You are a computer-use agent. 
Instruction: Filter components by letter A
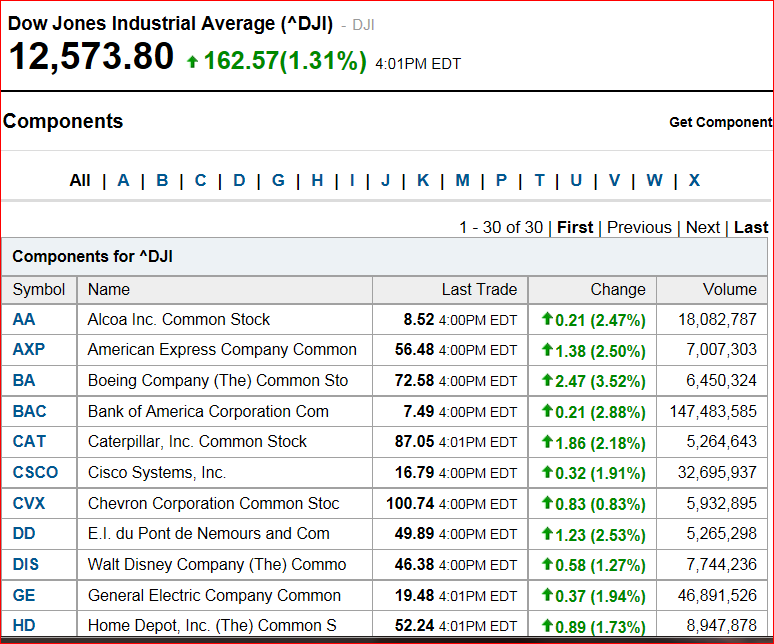(123, 180)
